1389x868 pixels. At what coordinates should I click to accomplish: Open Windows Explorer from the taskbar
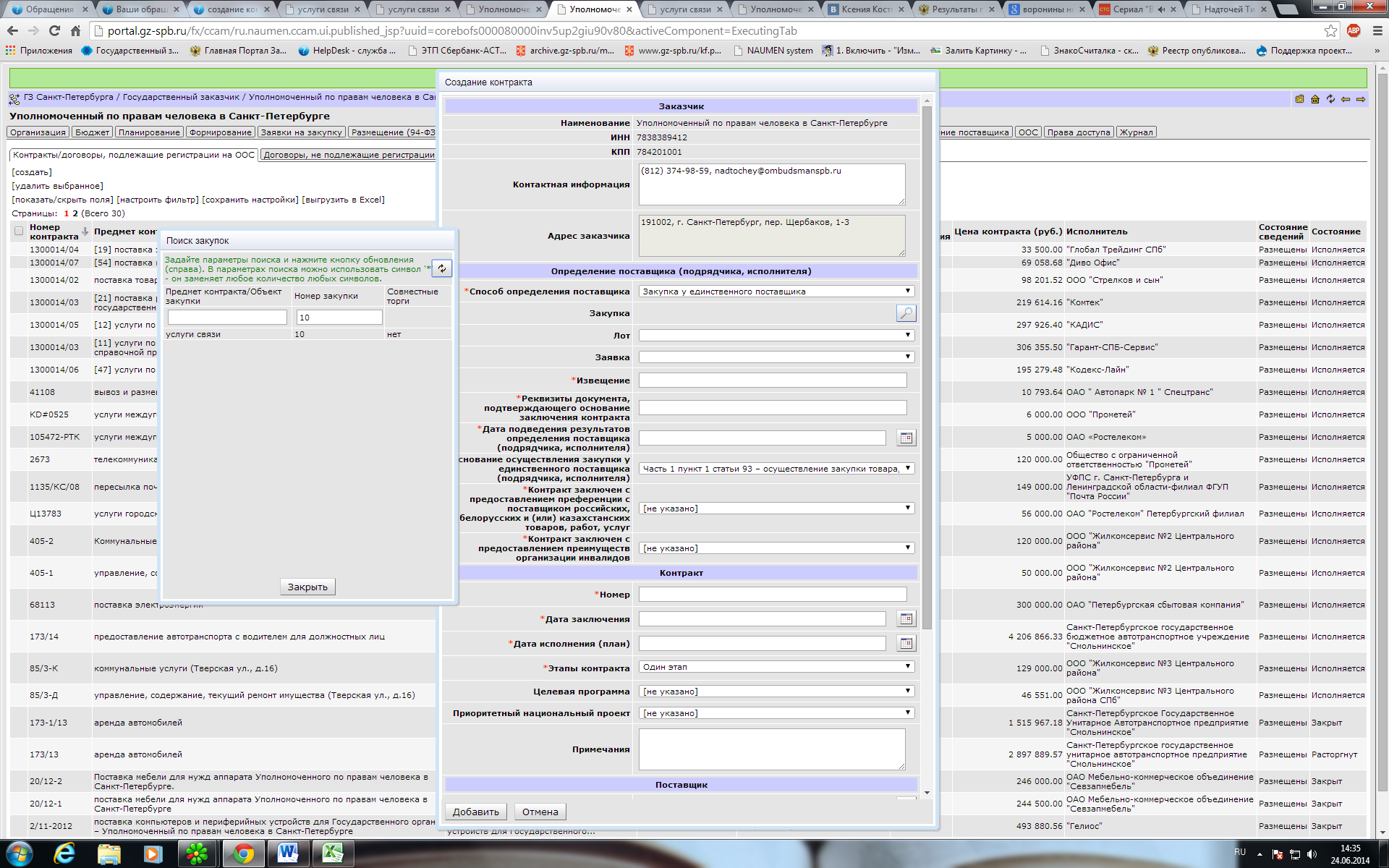[x=109, y=854]
